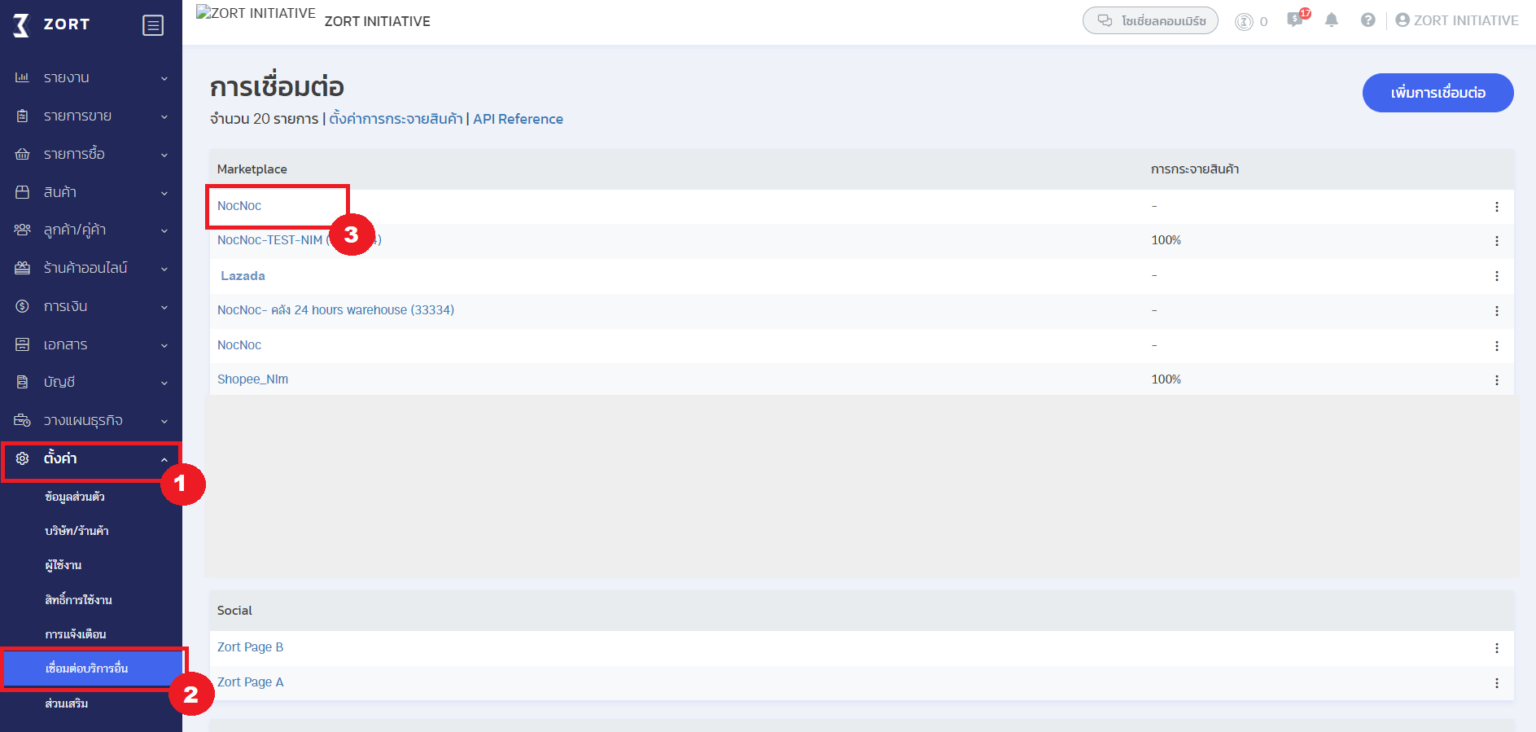Viewport: 1536px width, 732px height.
Task: Open the รายงาน reports section via its chart icon
Action: (22, 77)
